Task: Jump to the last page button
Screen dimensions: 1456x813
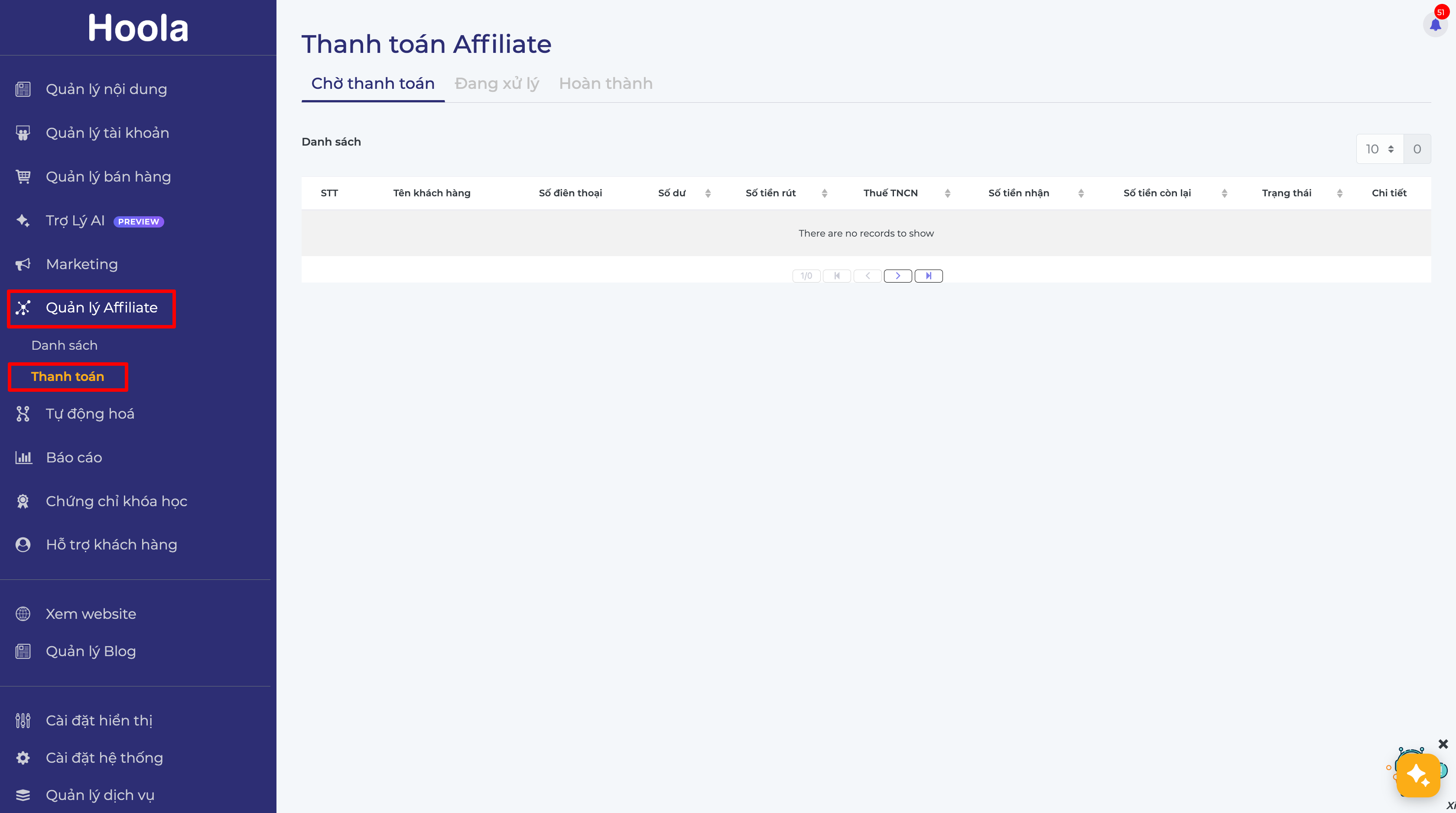Action: [x=928, y=276]
